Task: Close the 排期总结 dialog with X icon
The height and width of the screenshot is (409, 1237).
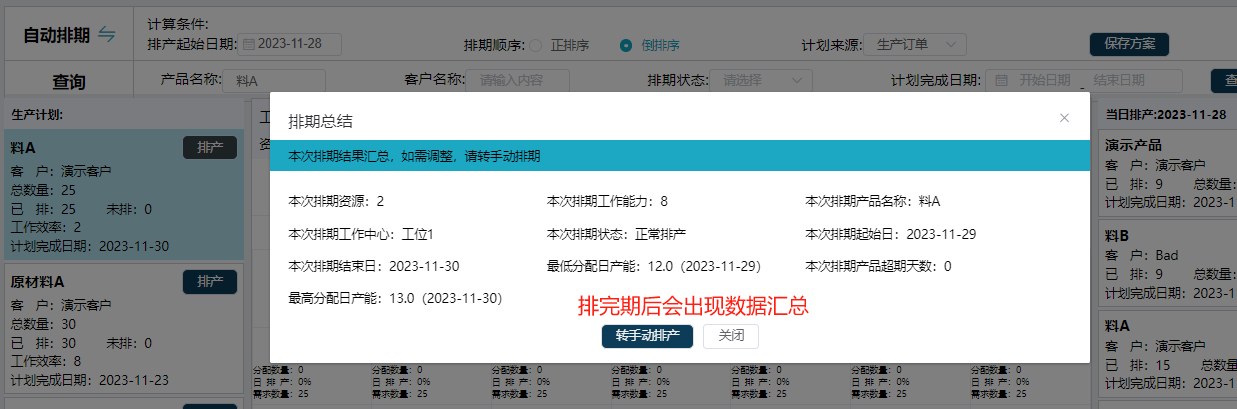Action: click(1064, 118)
